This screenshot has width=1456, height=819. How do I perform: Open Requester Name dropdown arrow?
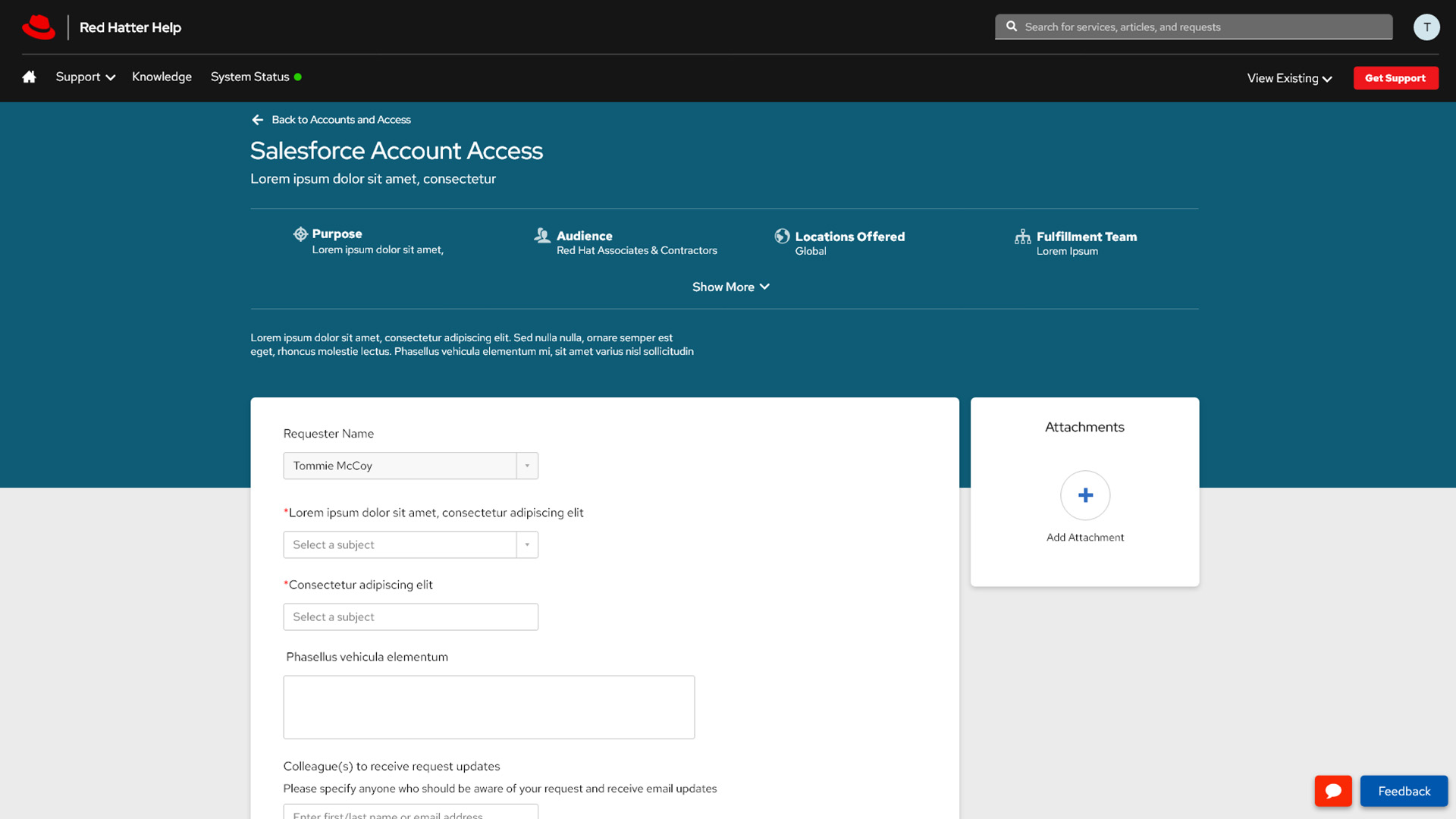coord(527,466)
